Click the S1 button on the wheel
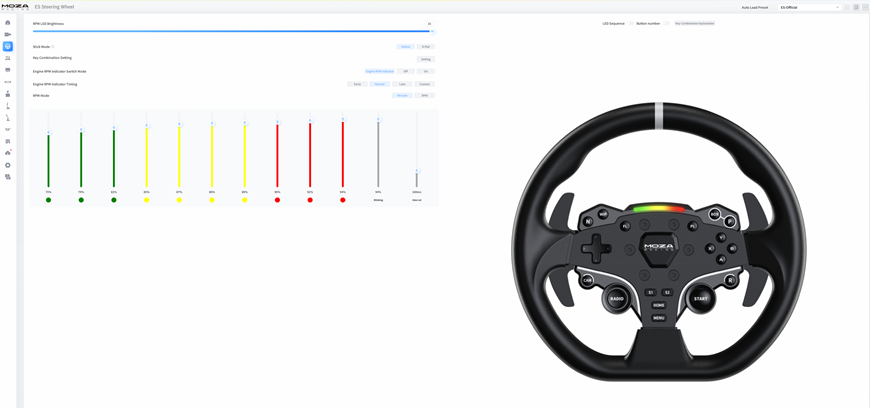Image resolution: width=870 pixels, height=408 pixels. coord(651,292)
